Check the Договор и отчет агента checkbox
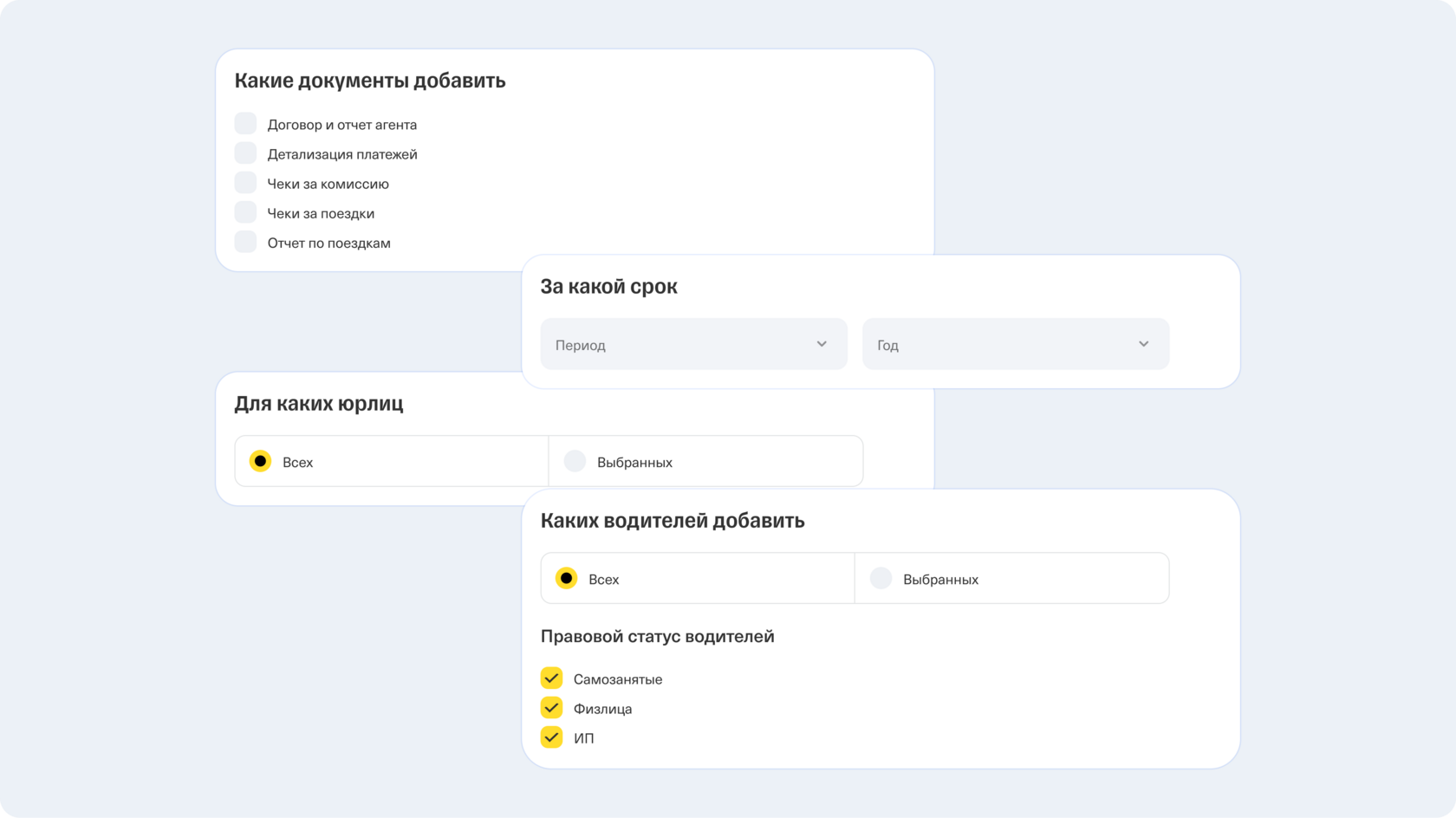 pyautogui.click(x=245, y=123)
